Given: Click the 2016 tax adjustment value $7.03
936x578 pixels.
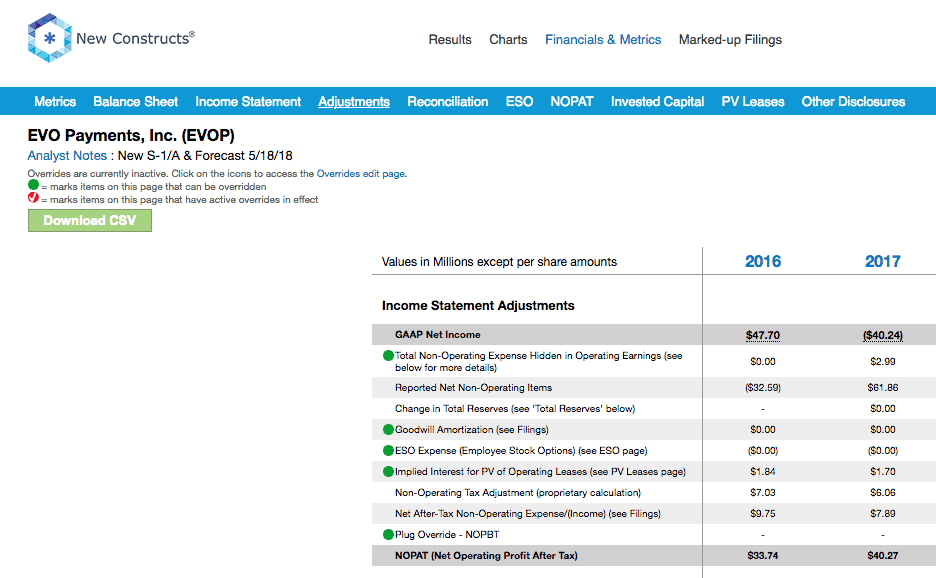Looking at the screenshot, I should point(763,493).
